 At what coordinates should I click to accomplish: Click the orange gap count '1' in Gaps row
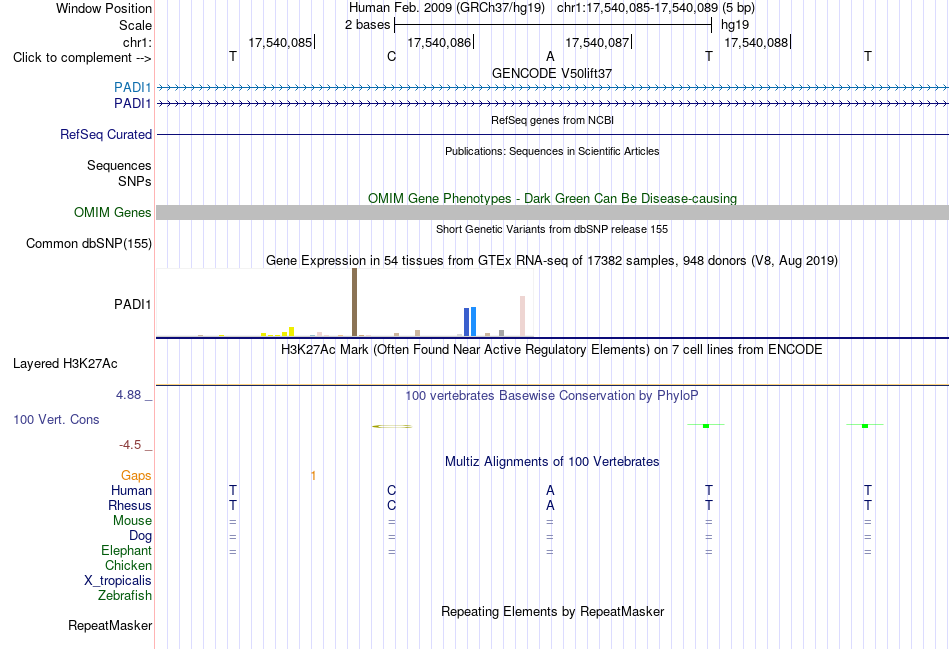click(313, 476)
